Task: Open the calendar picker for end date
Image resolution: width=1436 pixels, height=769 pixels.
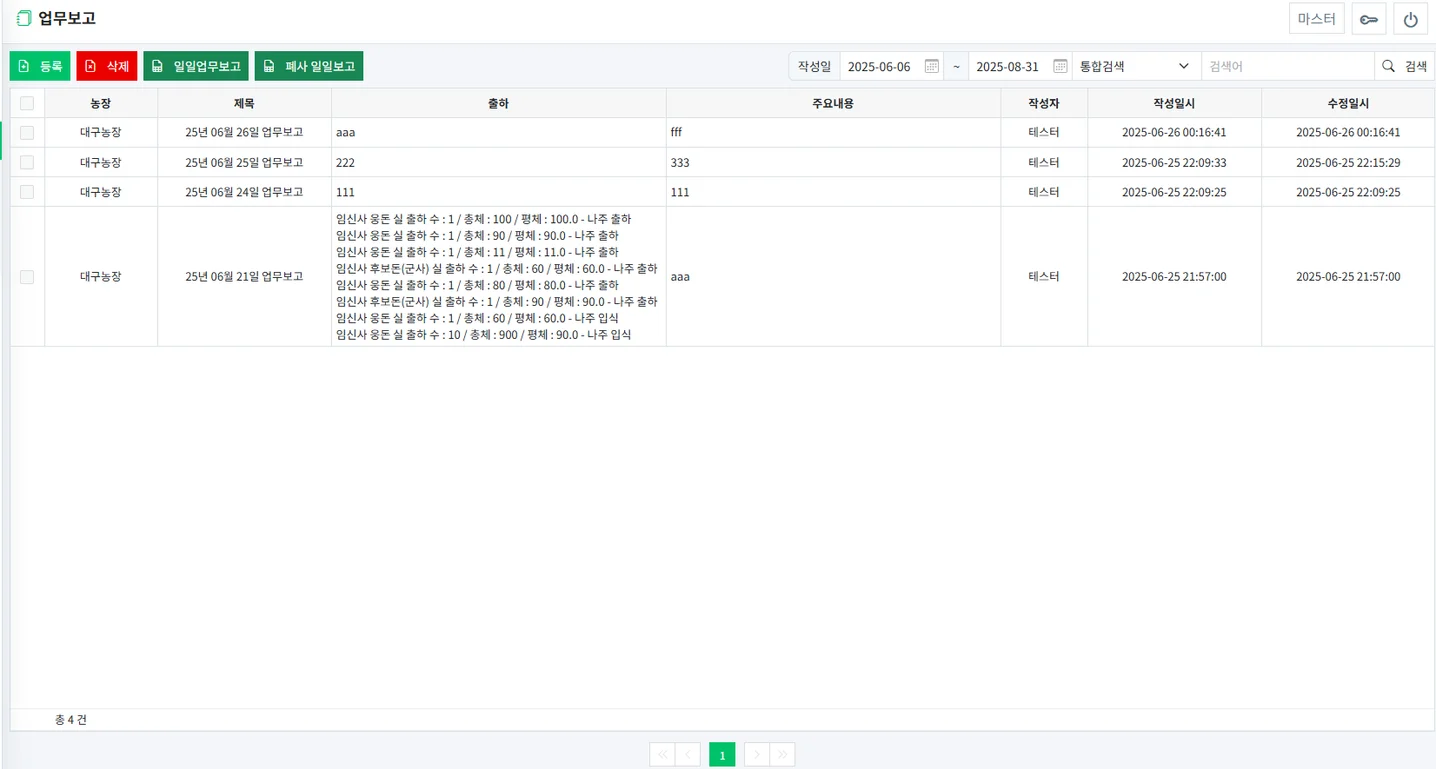Action: click(x=1059, y=65)
